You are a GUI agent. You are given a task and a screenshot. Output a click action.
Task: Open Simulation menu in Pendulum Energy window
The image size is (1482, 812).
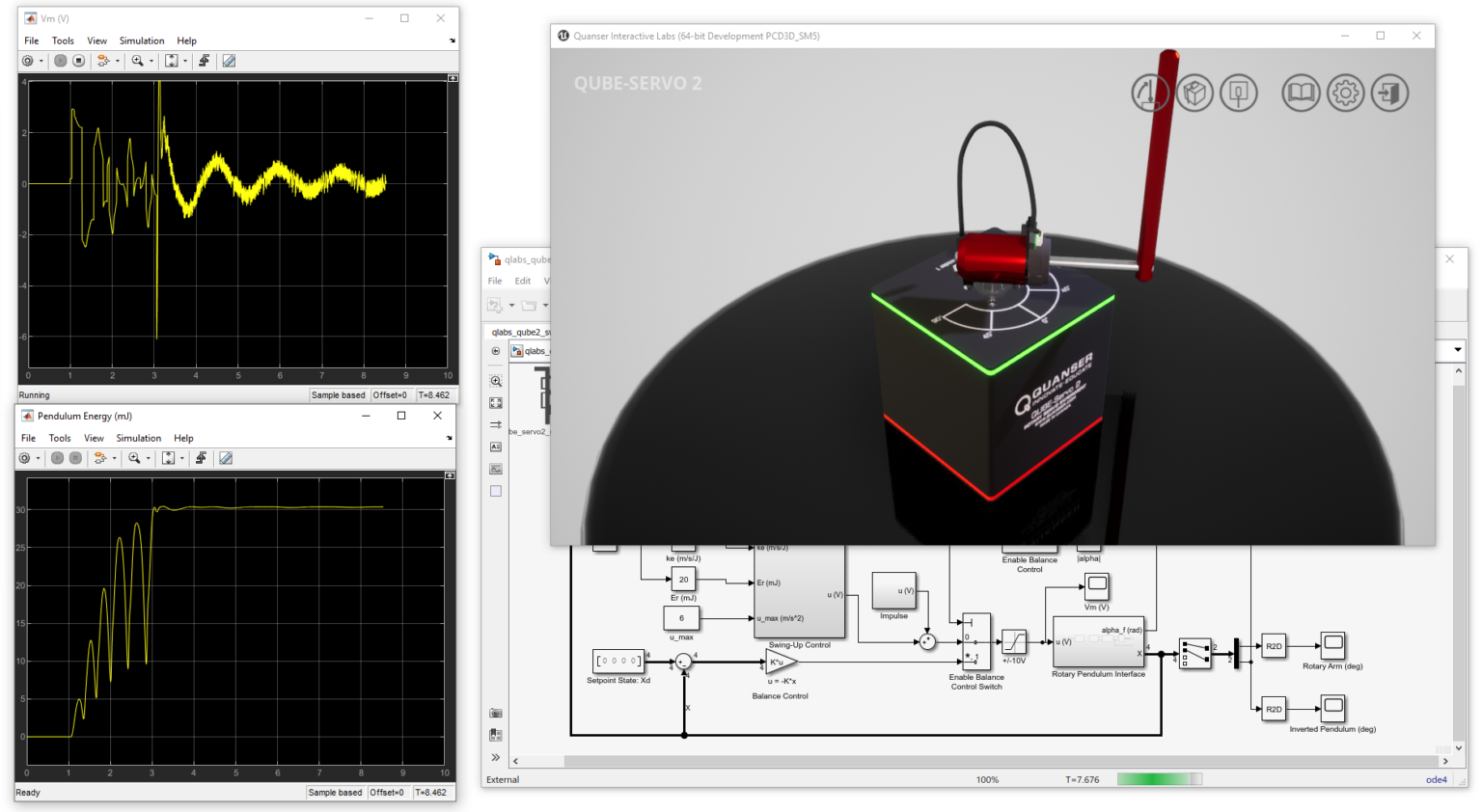139,438
